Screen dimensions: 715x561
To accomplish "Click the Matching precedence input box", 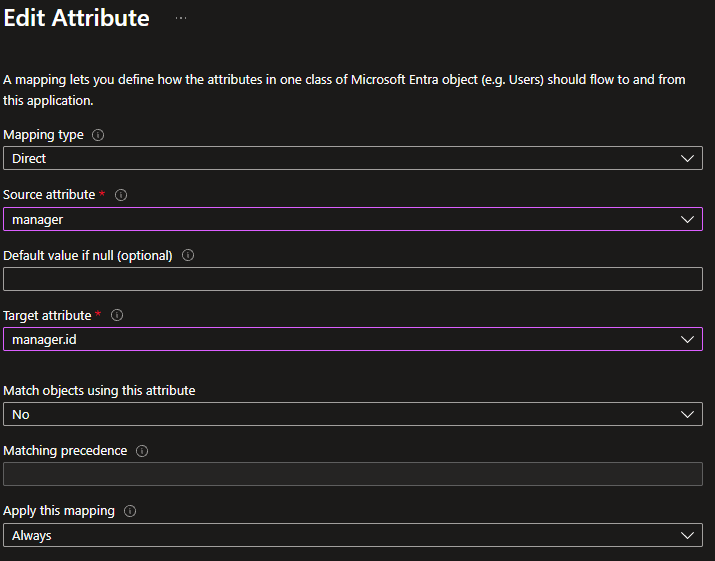I will (352, 474).
